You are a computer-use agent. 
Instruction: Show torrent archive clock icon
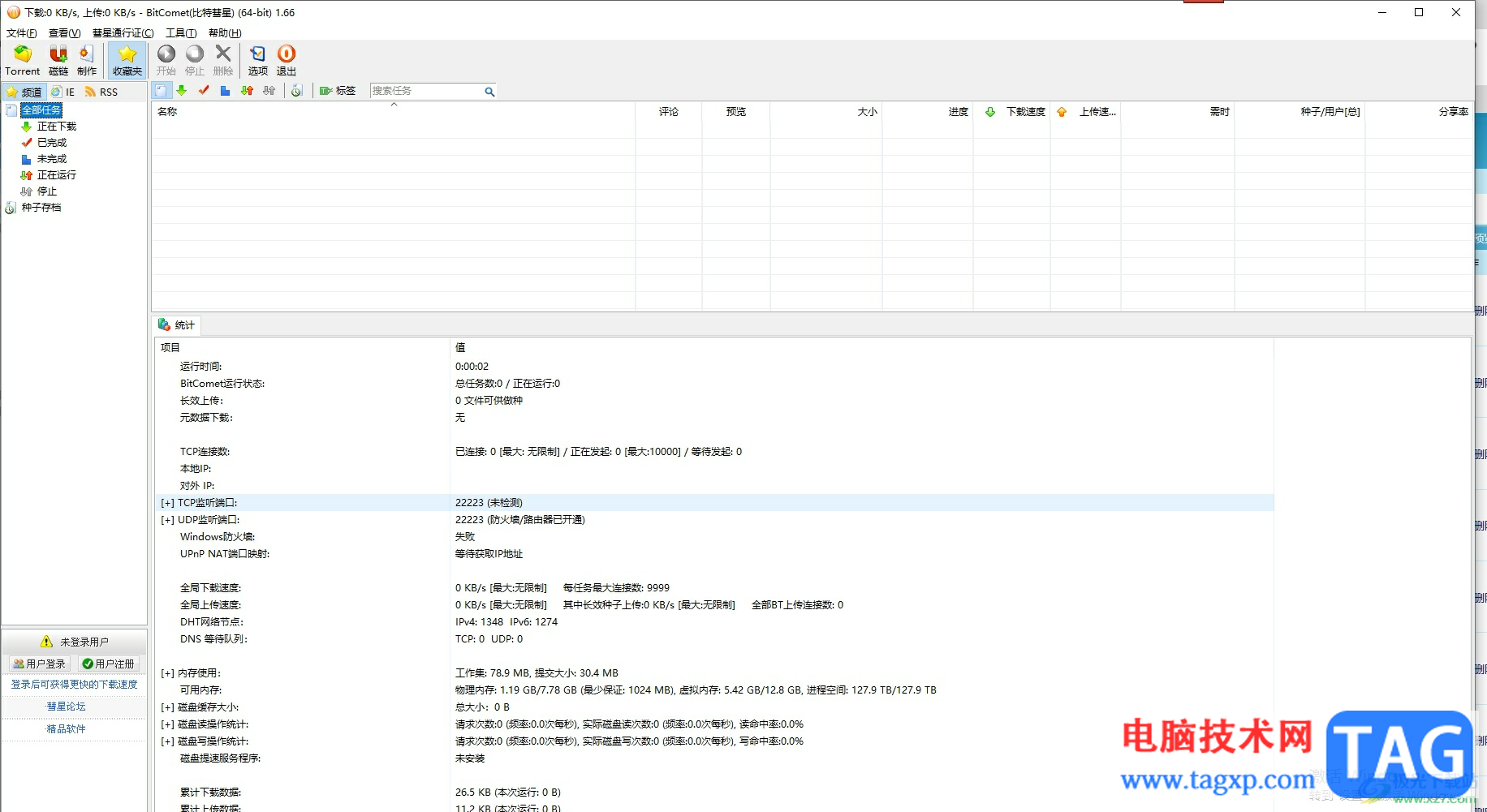click(296, 91)
